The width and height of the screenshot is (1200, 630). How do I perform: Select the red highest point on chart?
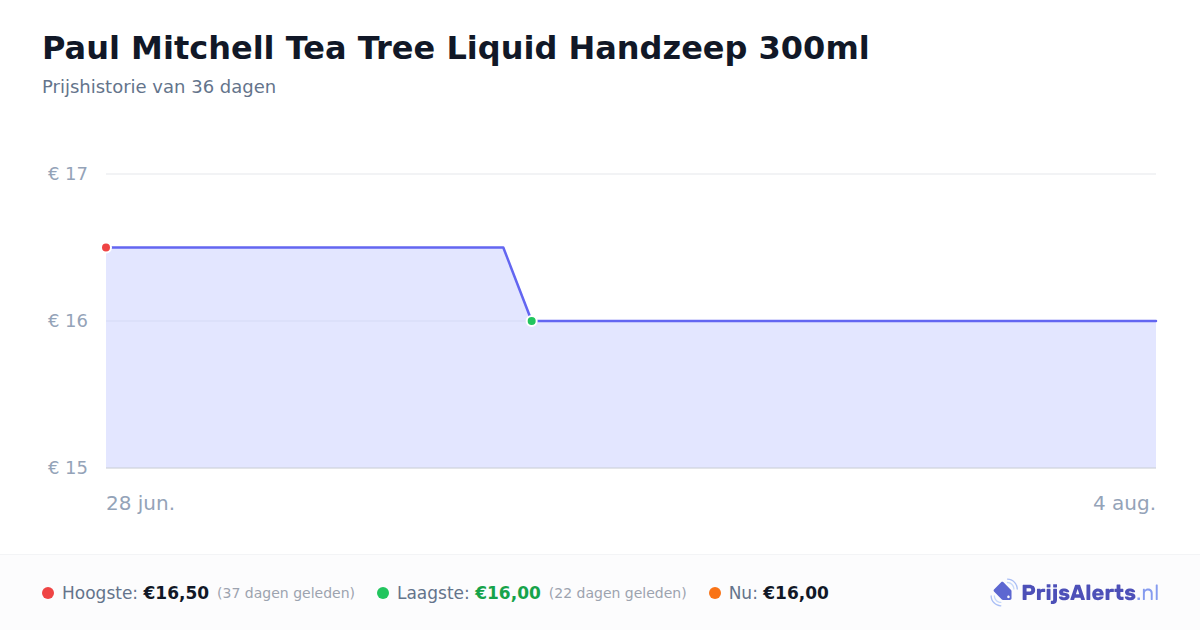tap(106, 247)
